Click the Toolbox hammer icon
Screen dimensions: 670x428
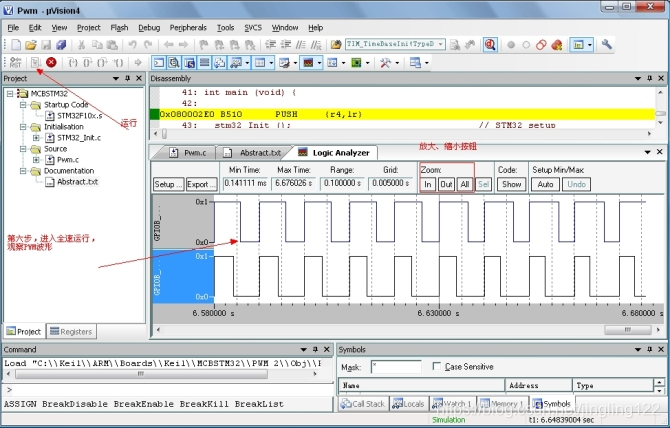[385, 63]
